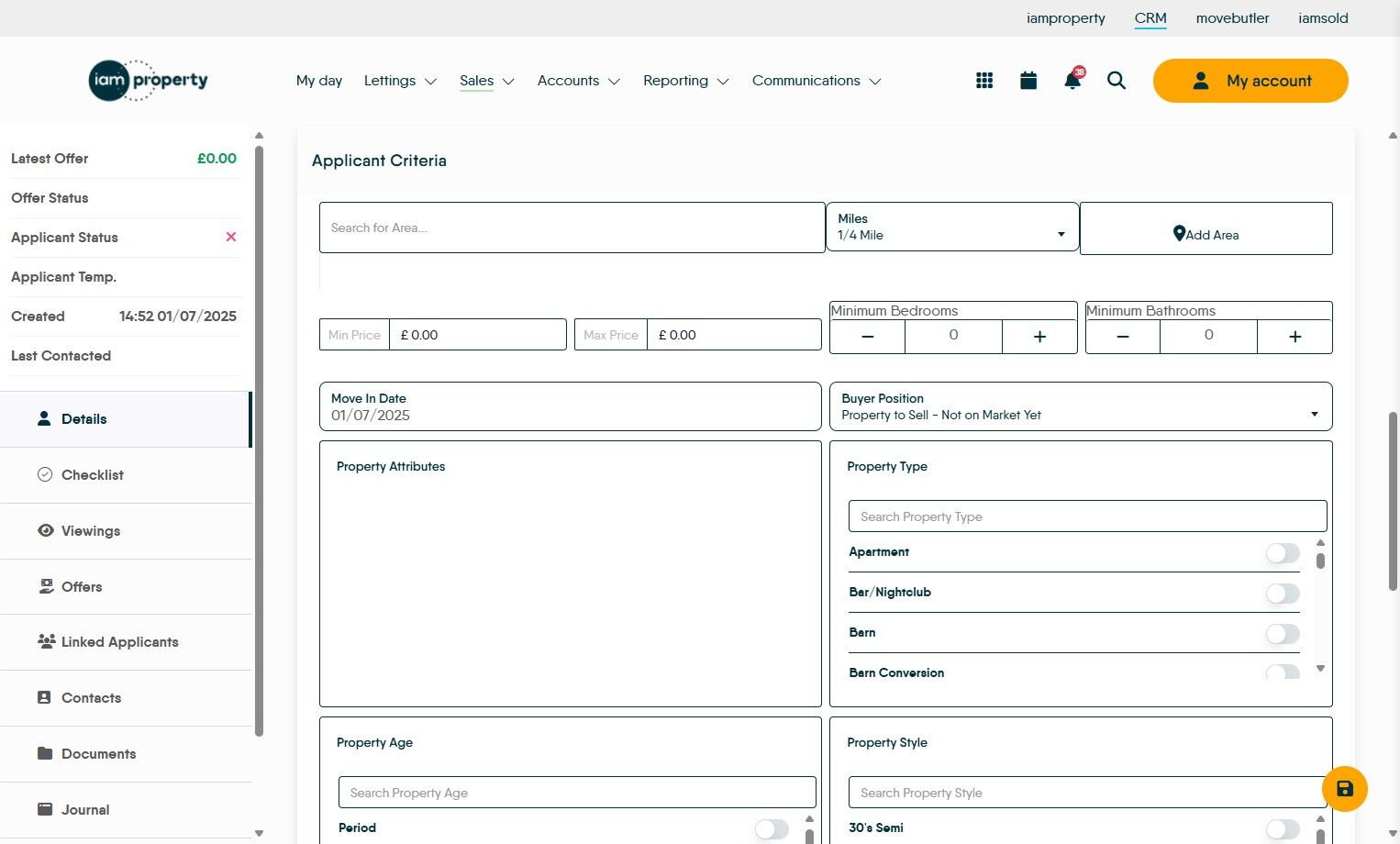Click the Search for Area input field
The height and width of the screenshot is (844, 1400).
click(571, 228)
